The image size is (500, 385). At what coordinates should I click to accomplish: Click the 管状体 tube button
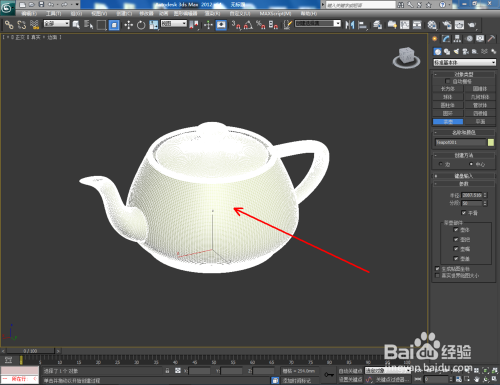coord(480,105)
